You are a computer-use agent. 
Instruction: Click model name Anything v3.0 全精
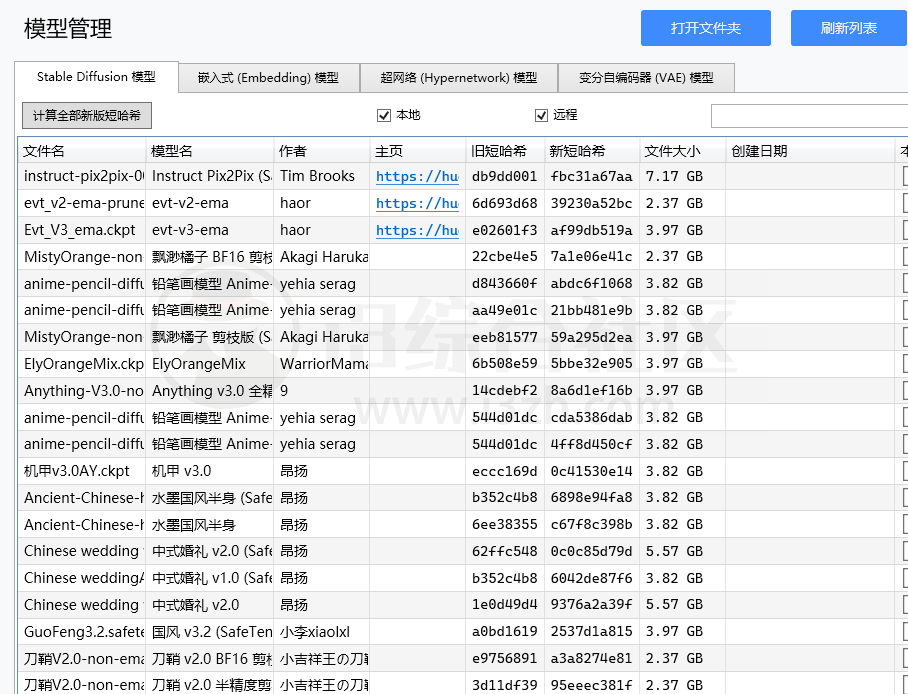coord(210,390)
